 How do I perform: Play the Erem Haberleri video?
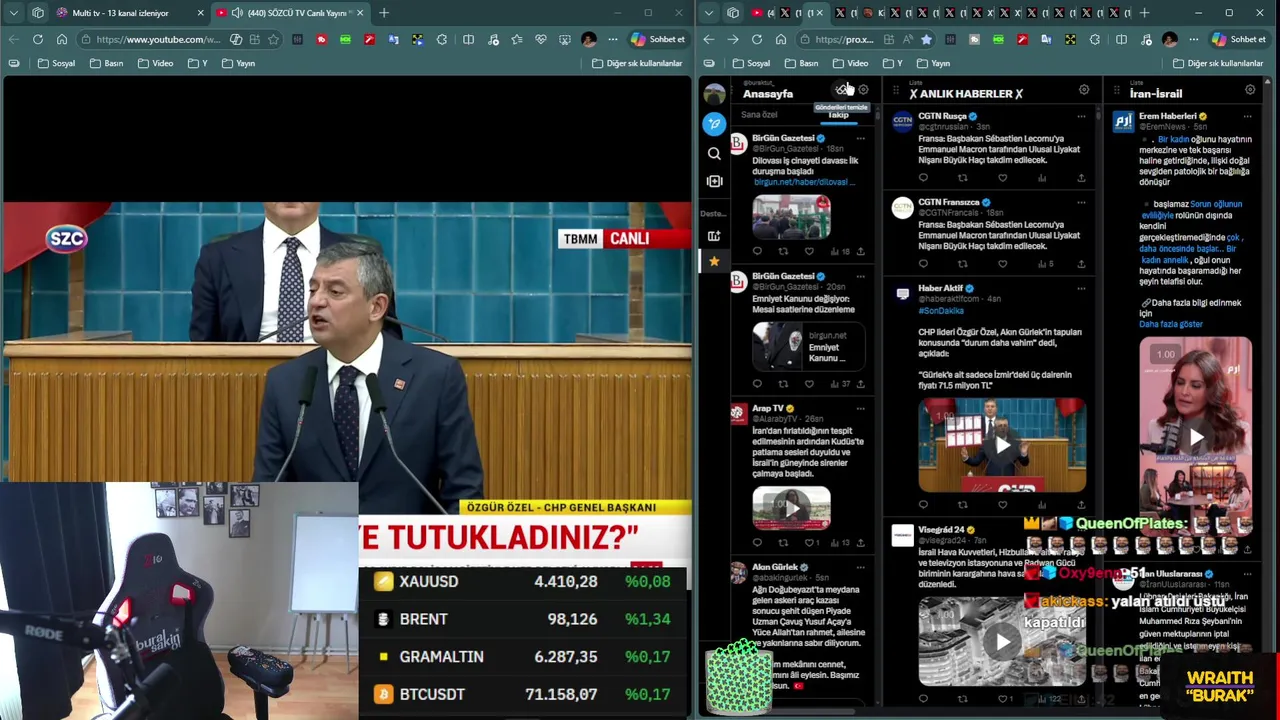point(1195,437)
